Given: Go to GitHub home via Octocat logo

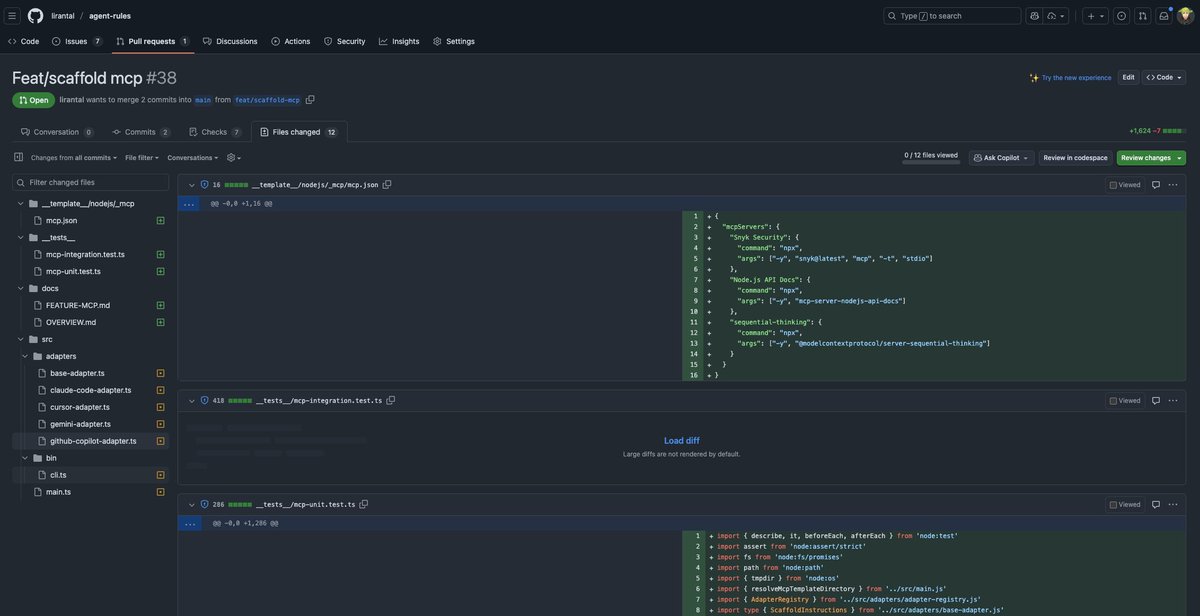Looking at the screenshot, I should coord(35,16).
